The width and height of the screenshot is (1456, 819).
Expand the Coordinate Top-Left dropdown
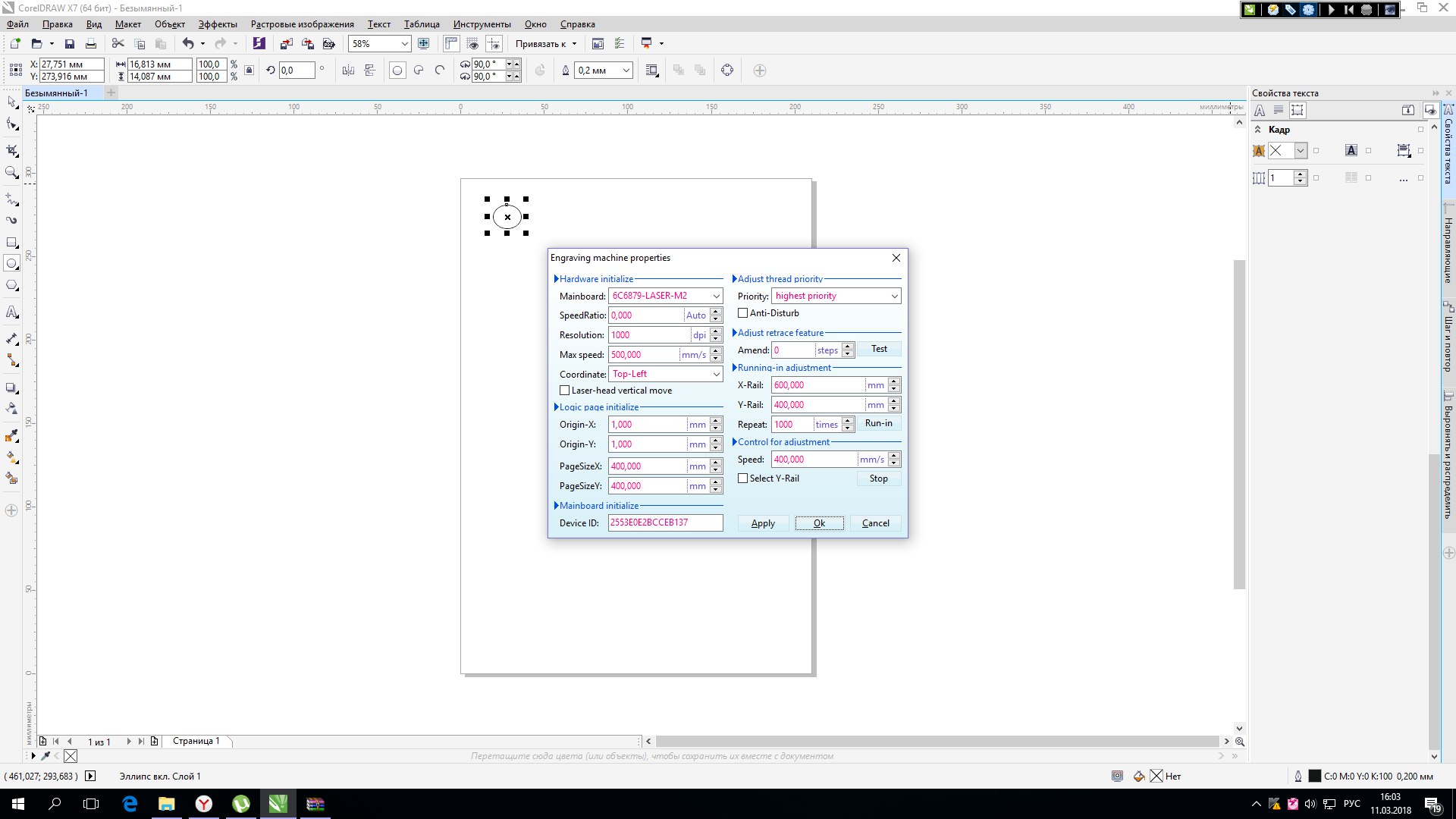(x=716, y=375)
